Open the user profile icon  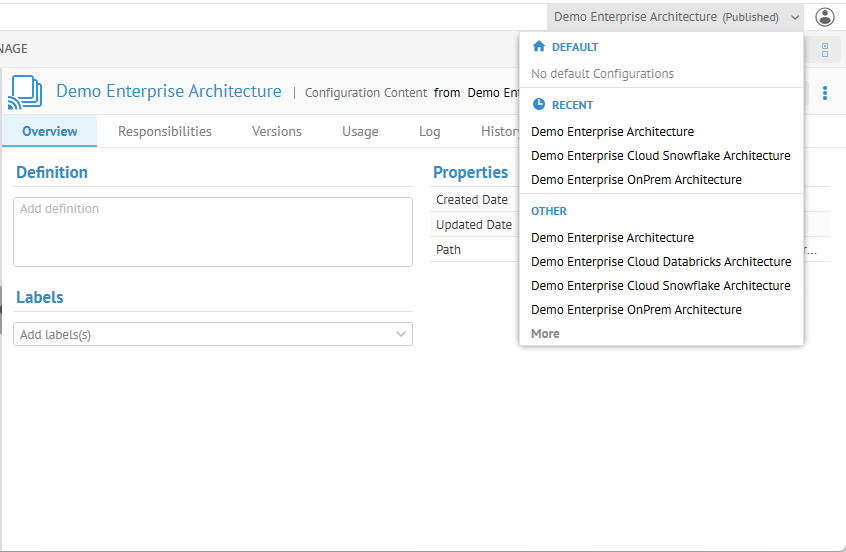(824, 17)
